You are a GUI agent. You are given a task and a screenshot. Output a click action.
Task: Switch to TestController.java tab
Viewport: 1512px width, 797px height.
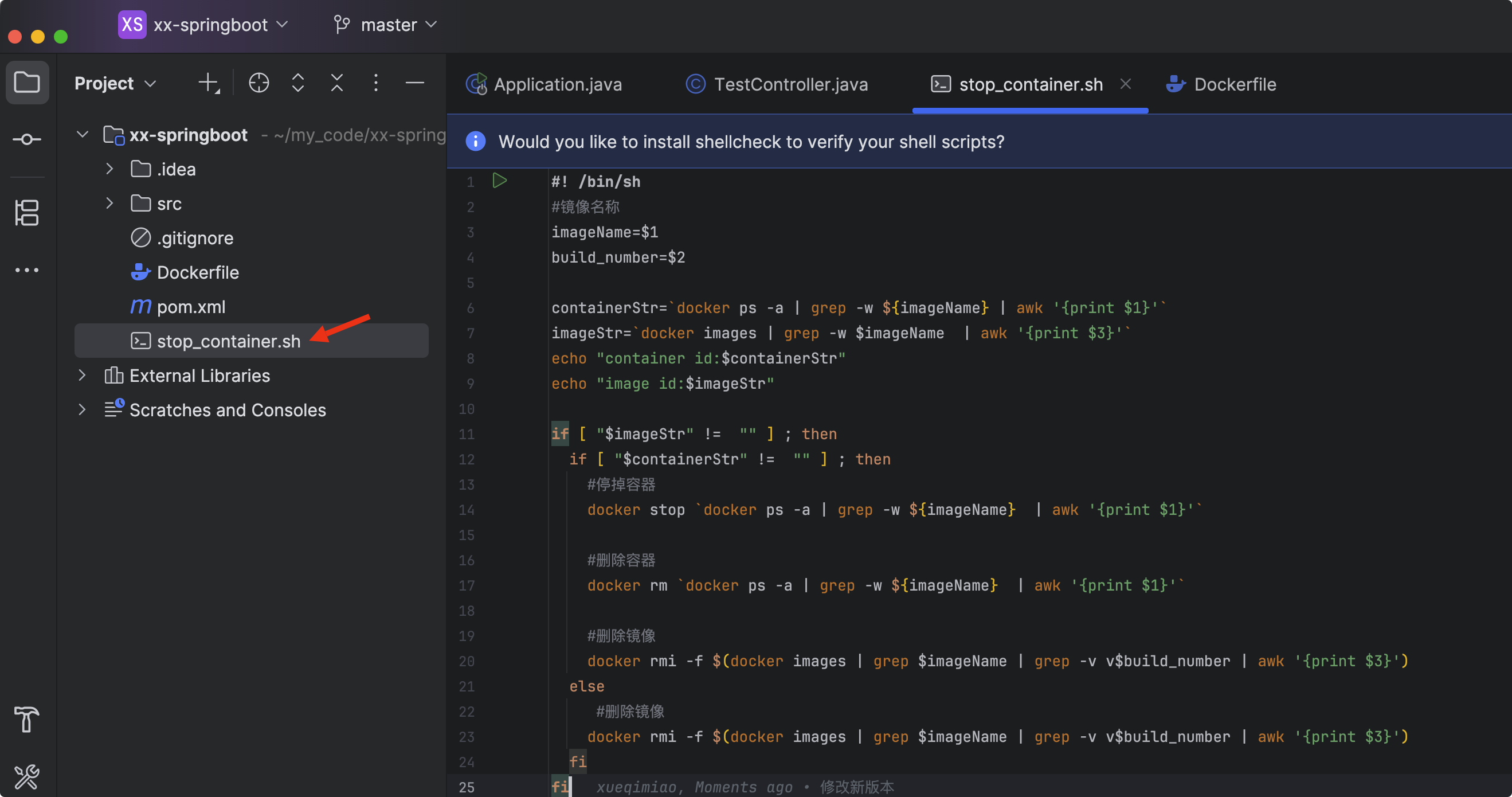tap(777, 84)
